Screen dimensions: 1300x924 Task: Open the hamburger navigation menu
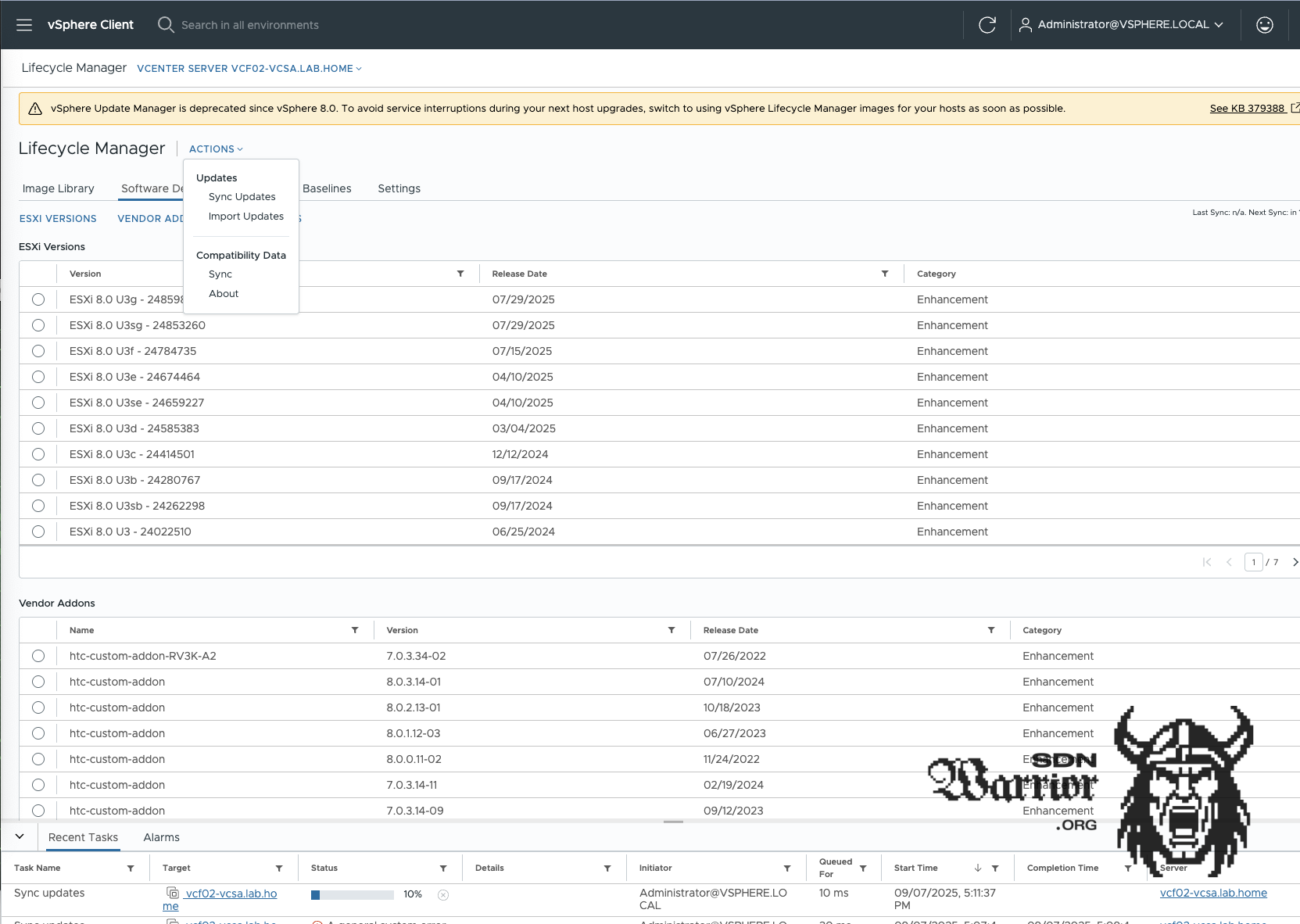[x=24, y=25]
